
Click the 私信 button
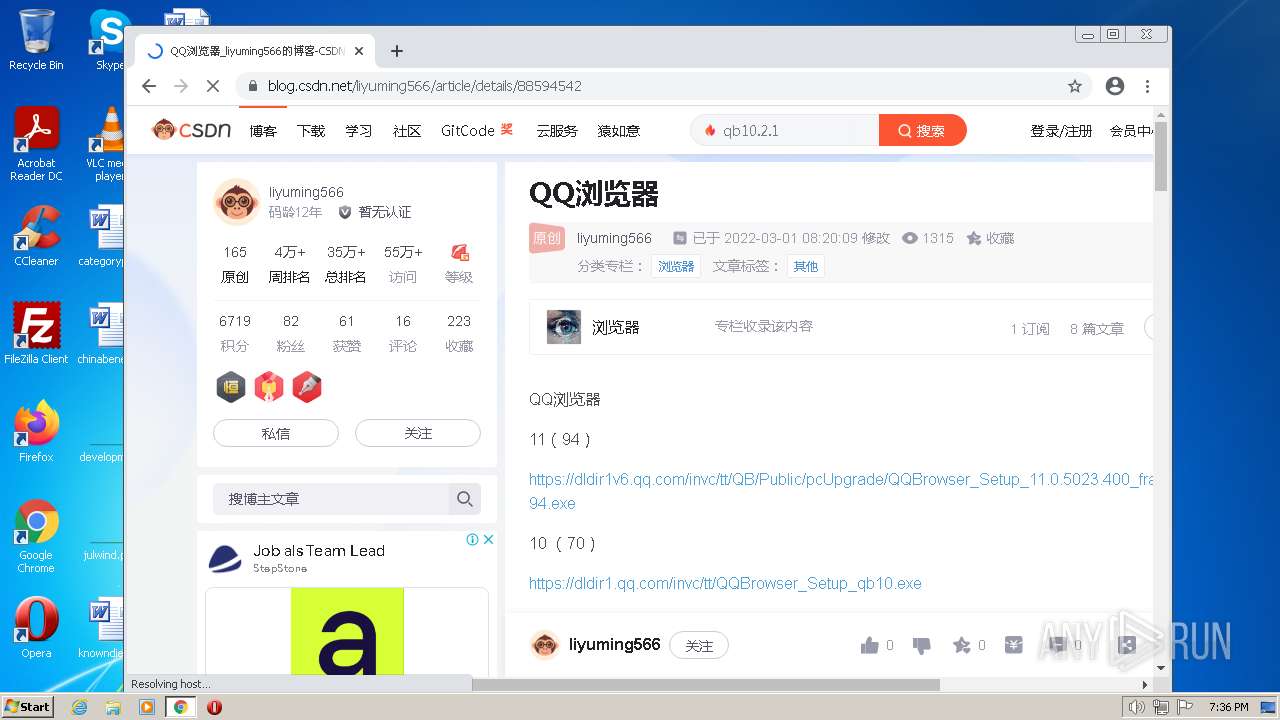[x=276, y=433]
